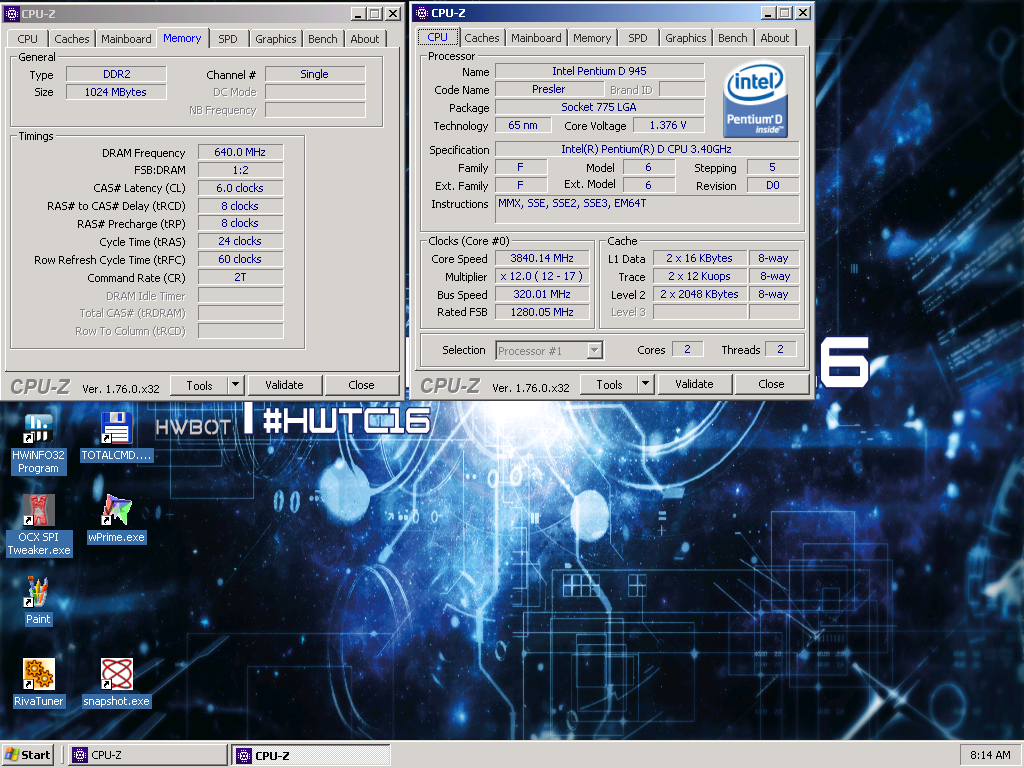Click the 640.0 MHz DRAM frequency value
This screenshot has height=768, width=1024.
240,152
